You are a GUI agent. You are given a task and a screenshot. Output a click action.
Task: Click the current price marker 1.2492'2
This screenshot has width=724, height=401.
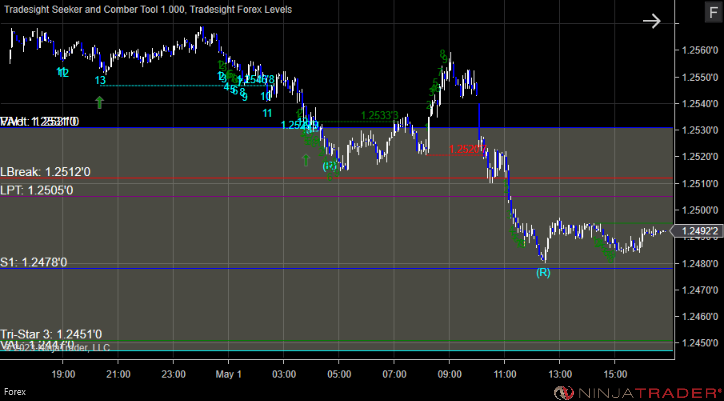[x=698, y=231]
